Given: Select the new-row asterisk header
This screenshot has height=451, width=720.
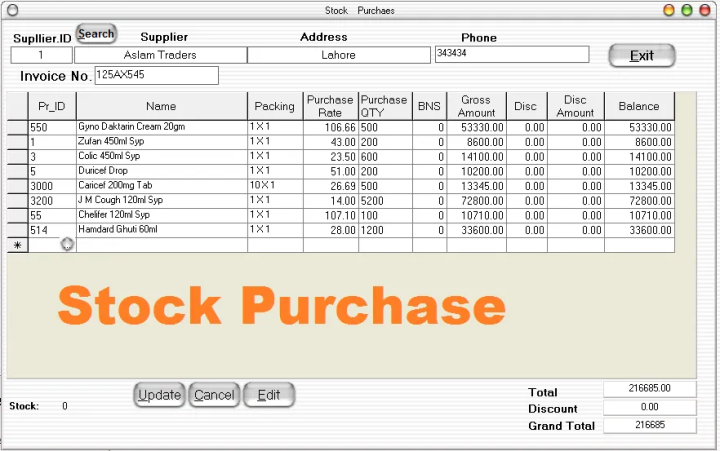Looking at the screenshot, I should tap(17, 245).
